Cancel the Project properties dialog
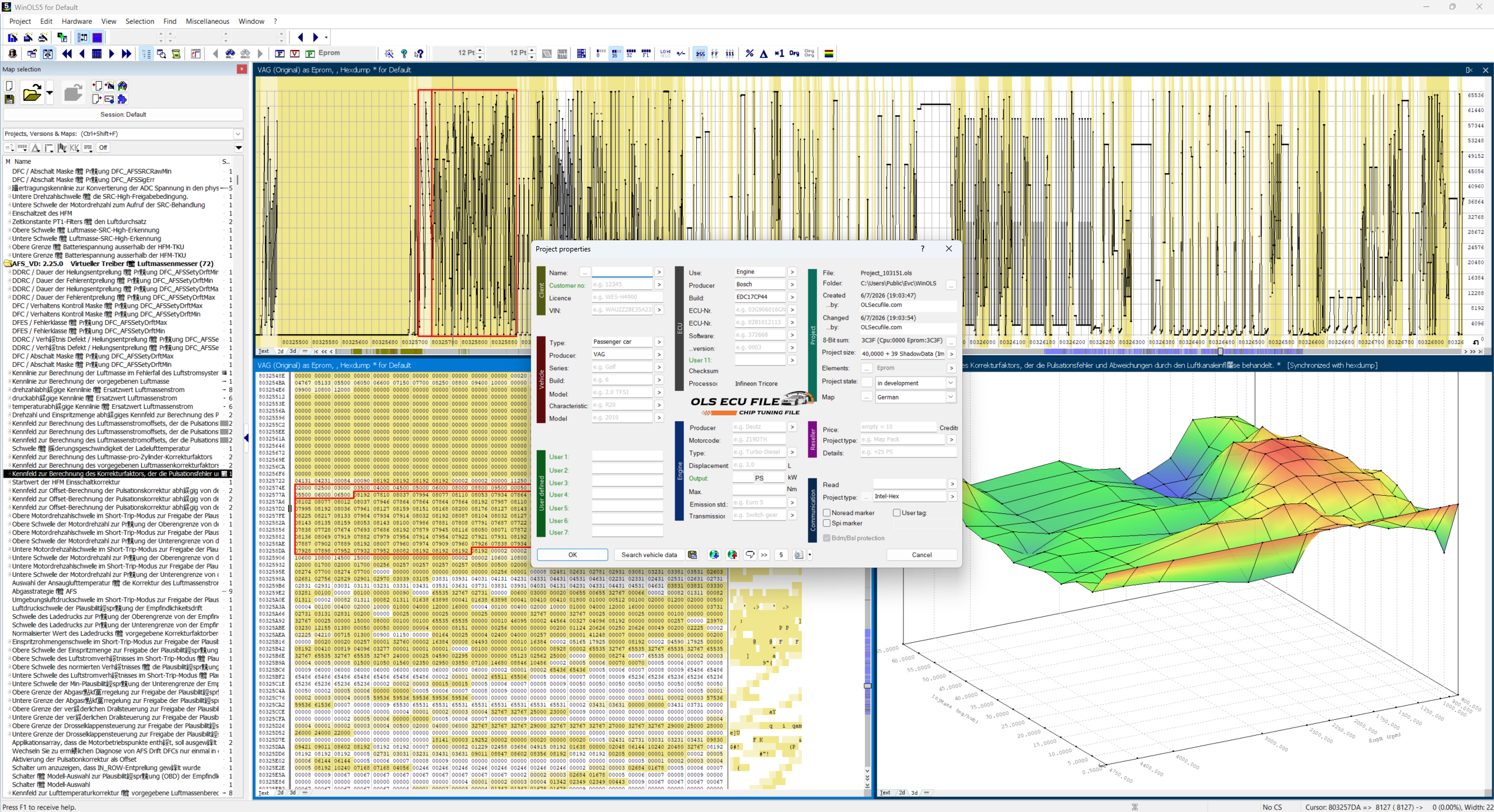Viewport: 1494px width, 812px height. tap(921, 555)
